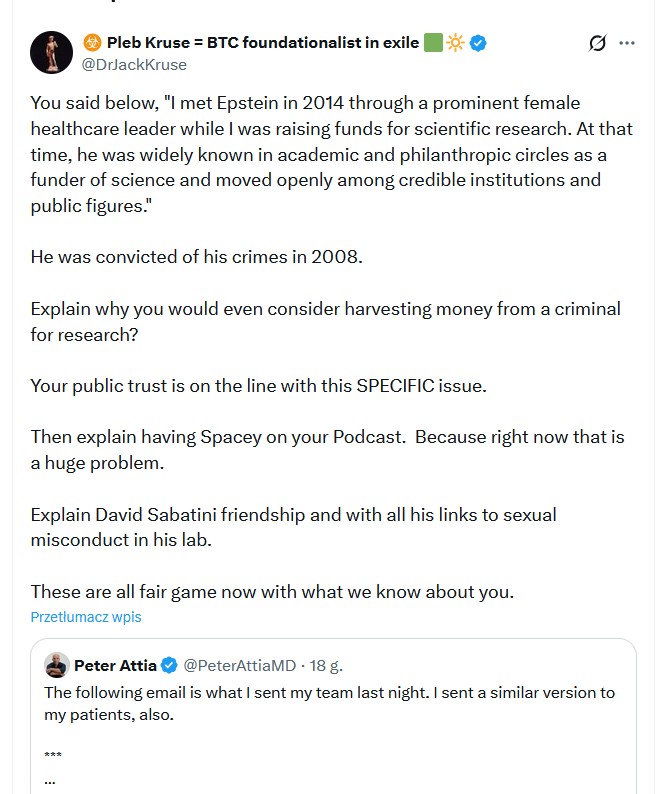Screen dimensions: 663x794
Task: Open the three-dot more options menu
Action: point(627,44)
